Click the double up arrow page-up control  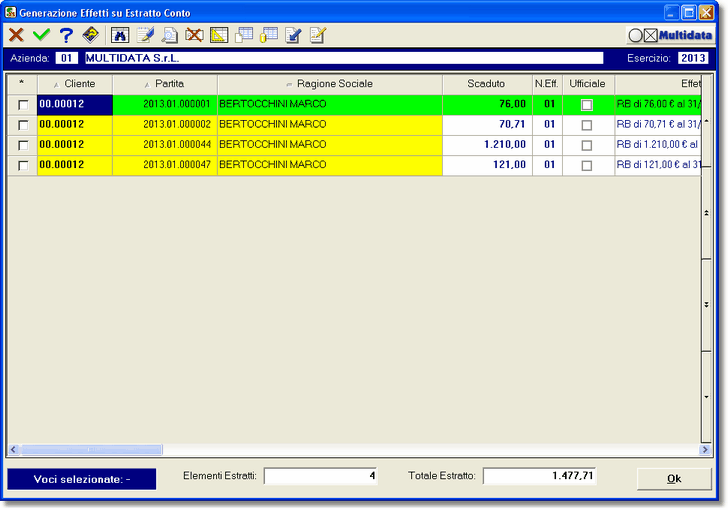pos(707,213)
